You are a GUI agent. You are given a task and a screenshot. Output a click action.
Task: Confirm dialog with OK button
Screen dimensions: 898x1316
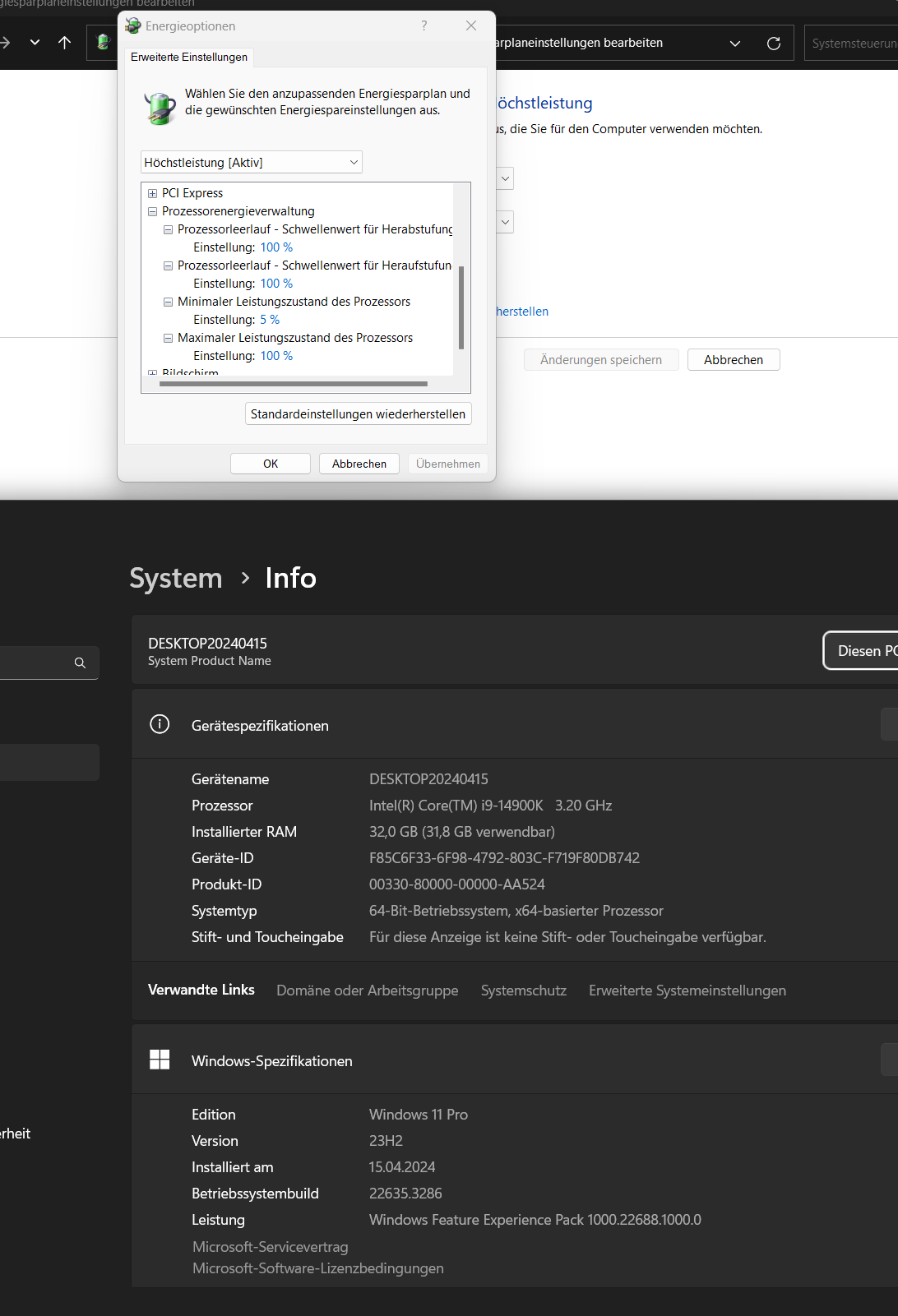271,464
